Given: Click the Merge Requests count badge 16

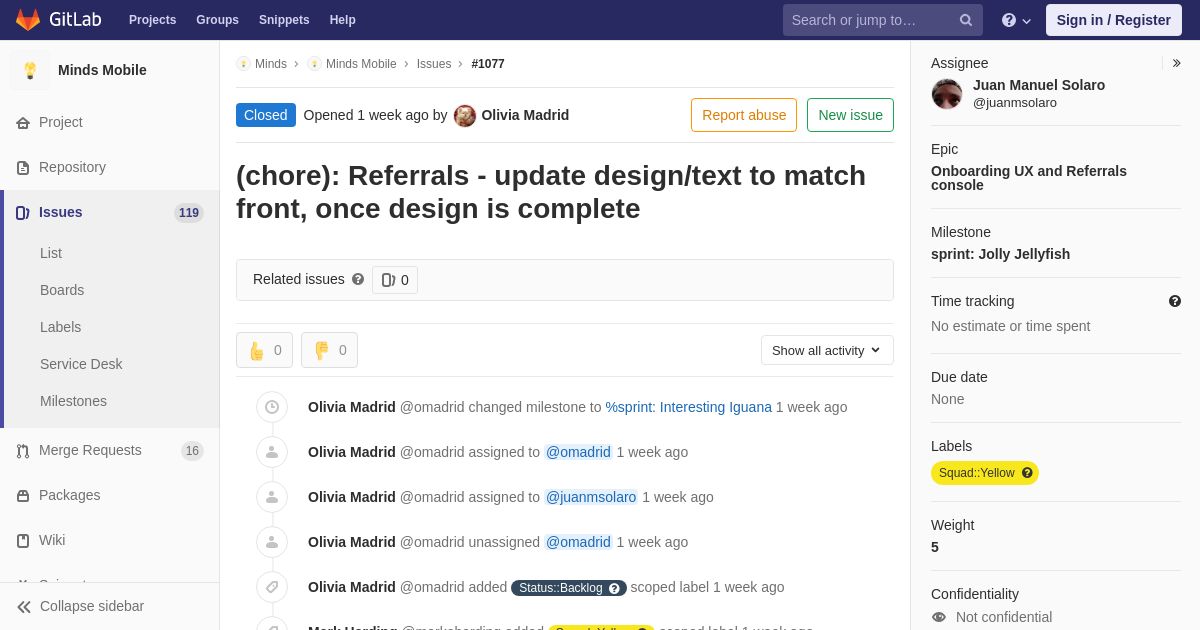Looking at the screenshot, I should [x=192, y=451].
